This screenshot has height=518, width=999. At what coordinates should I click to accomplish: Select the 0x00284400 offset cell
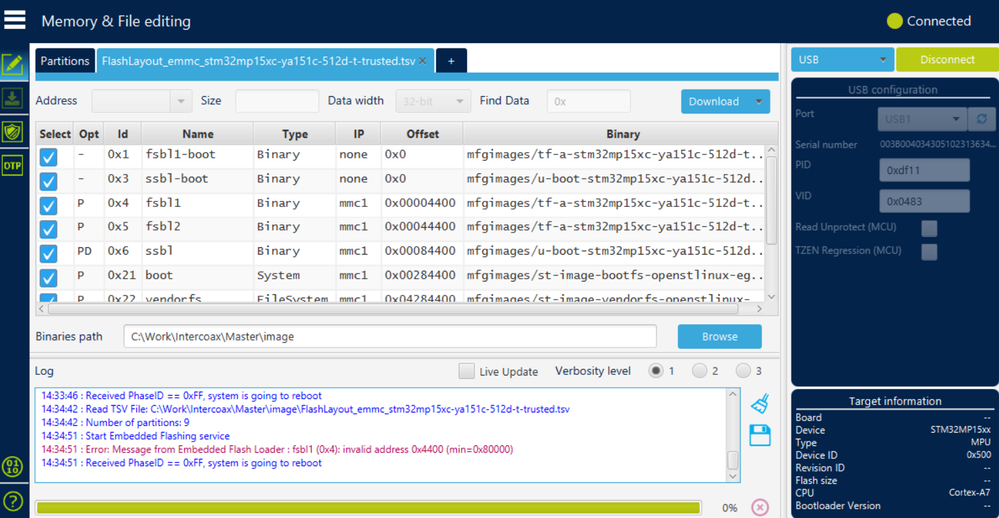(420, 276)
